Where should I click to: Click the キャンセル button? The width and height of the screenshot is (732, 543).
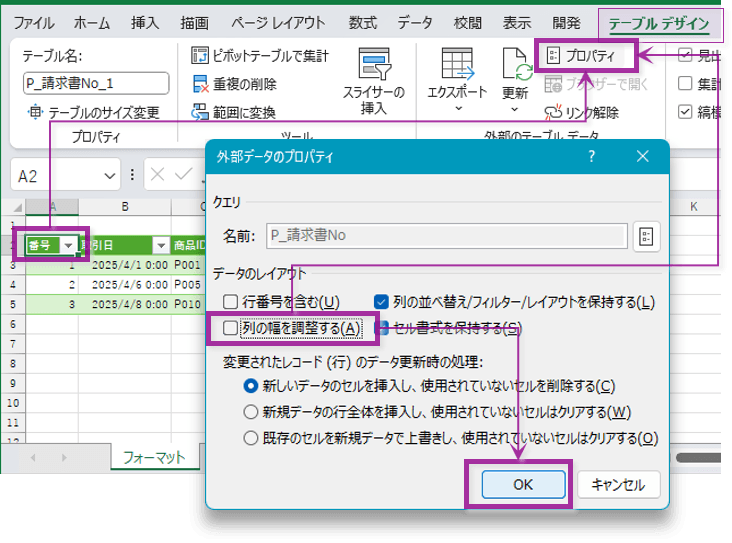pos(618,485)
